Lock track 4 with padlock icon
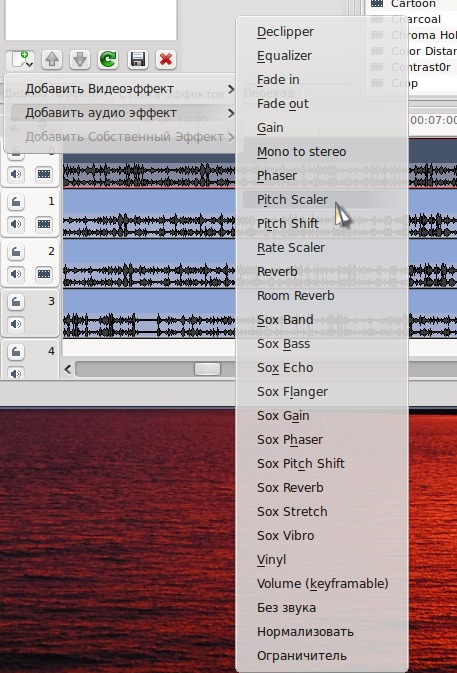 [x=16, y=352]
